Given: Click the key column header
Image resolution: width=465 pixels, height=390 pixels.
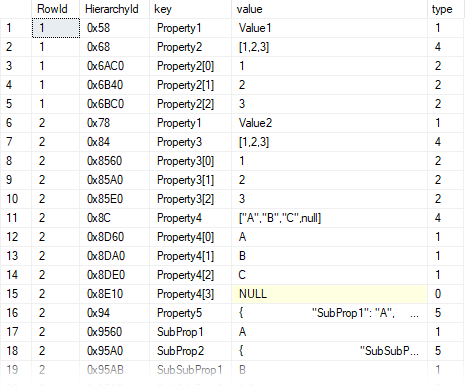Looking at the screenshot, I should click(x=190, y=9).
